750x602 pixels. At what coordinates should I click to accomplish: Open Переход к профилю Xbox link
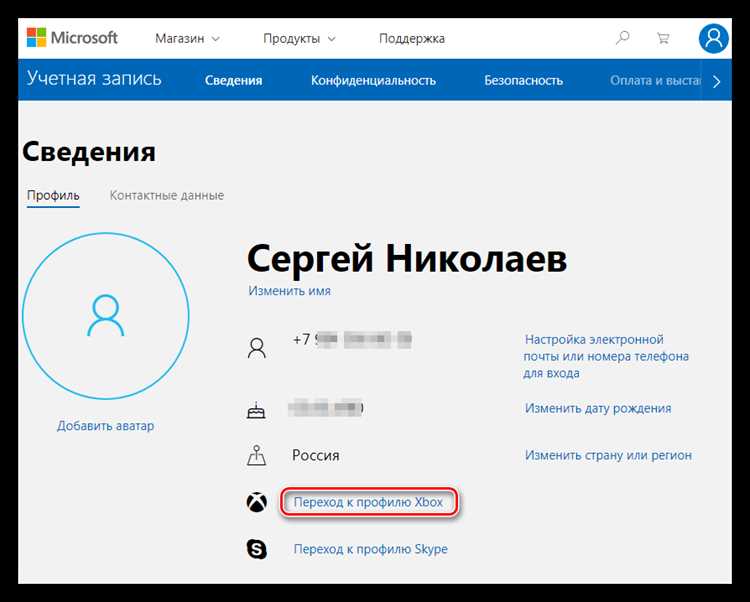tap(368, 502)
